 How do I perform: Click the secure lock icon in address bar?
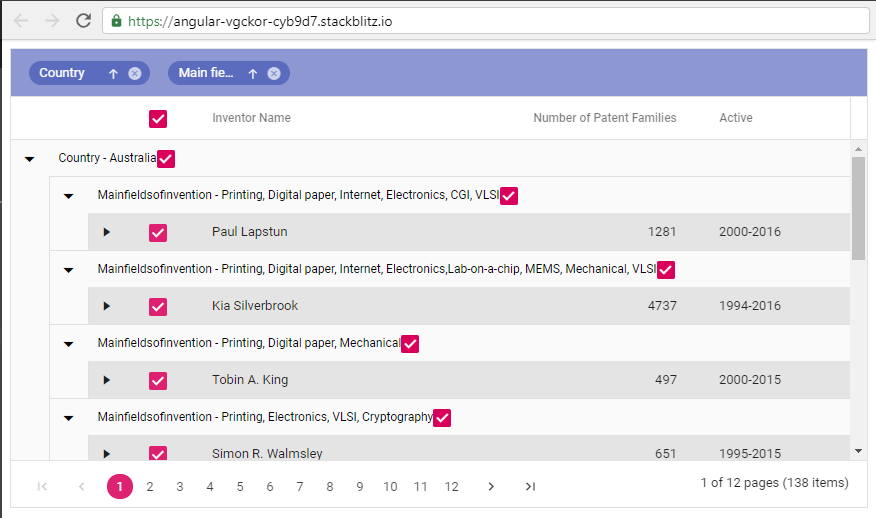[117, 20]
